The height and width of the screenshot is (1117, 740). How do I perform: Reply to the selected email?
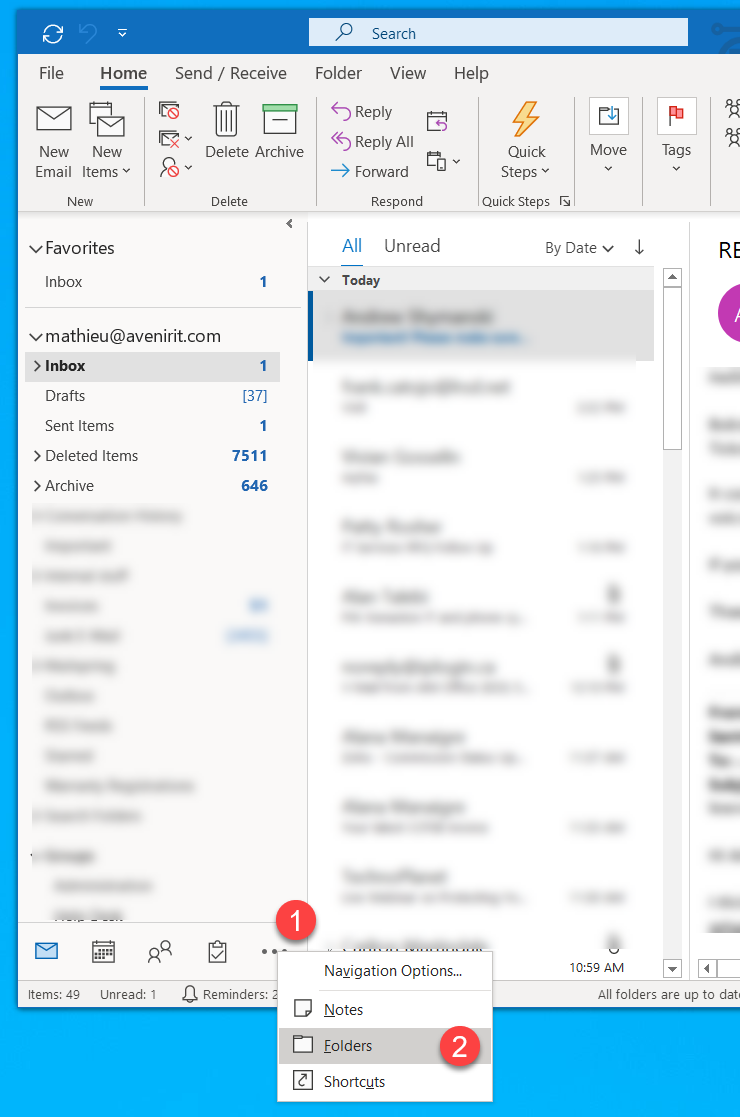362,112
